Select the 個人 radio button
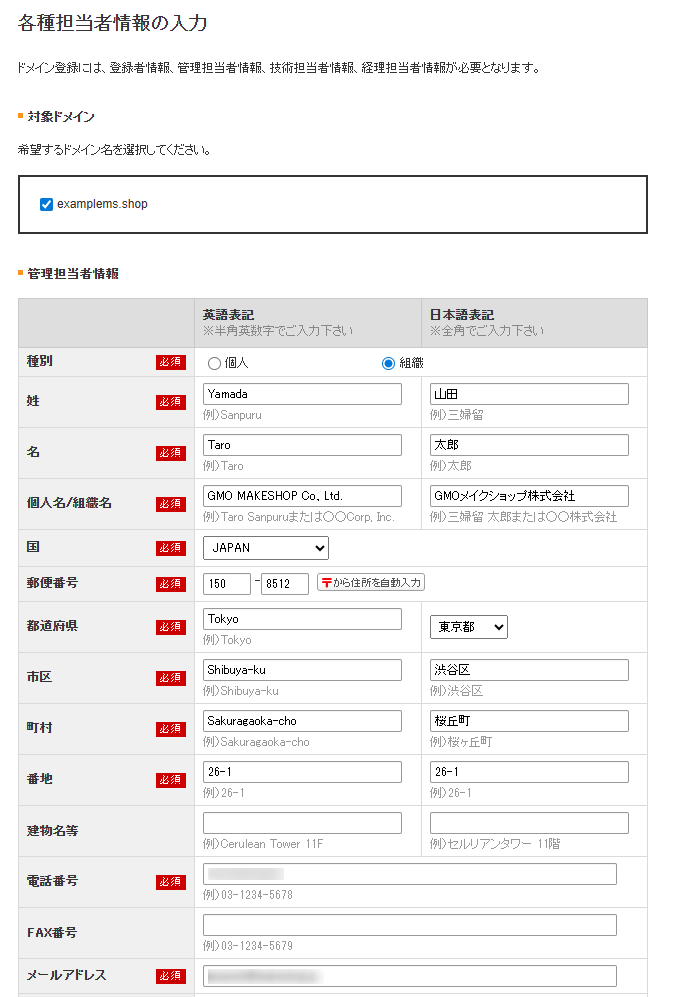The height and width of the screenshot is (997, 678). (214, 363)
